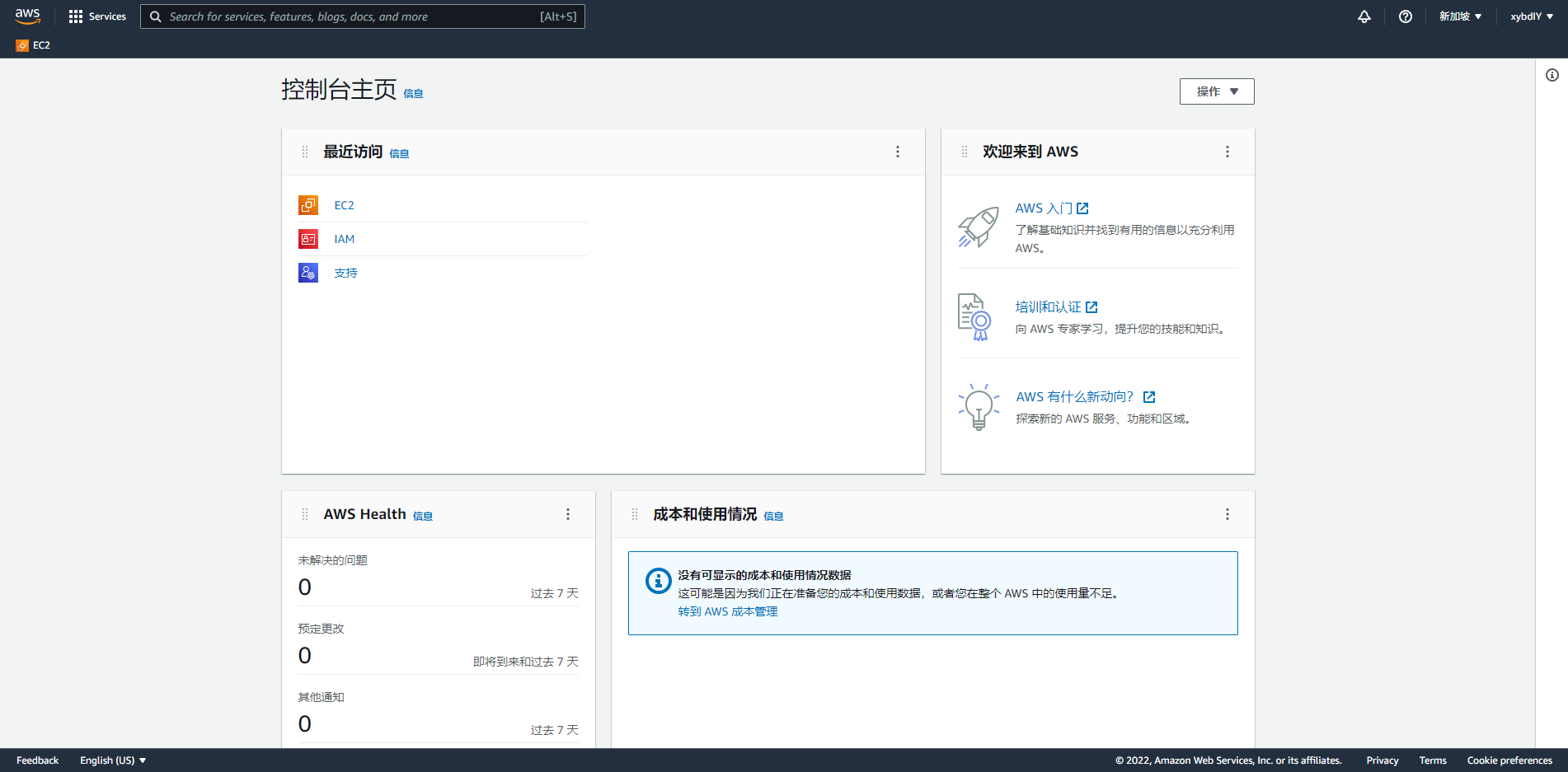Open the Terms footer link
The height and width of the screenshot is (772, 1568).
pyautogui.click(x=1433, y=760)
